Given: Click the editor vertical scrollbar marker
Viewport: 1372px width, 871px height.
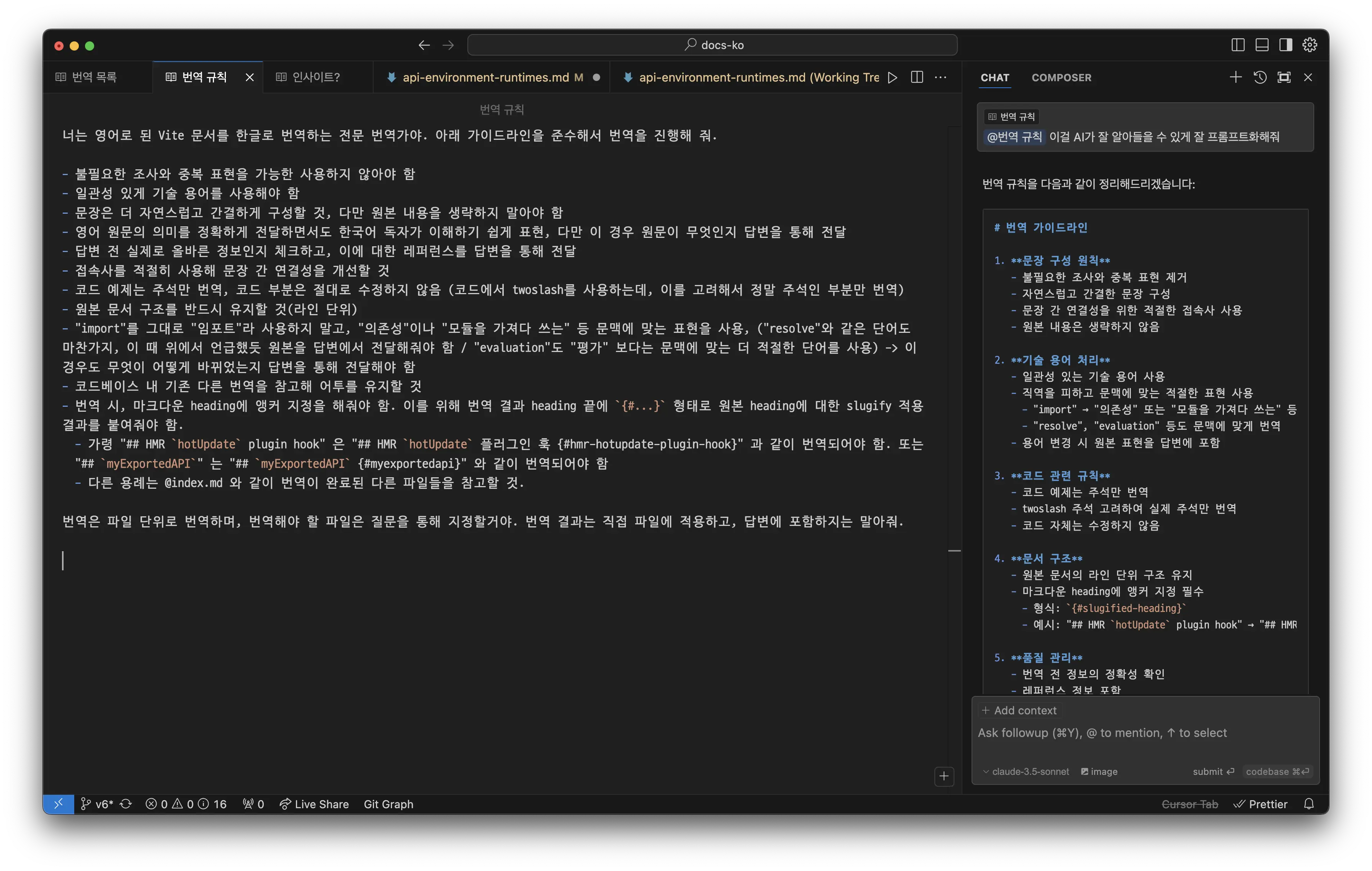Looking at the screenshot, I should click(x=954, y=551).
